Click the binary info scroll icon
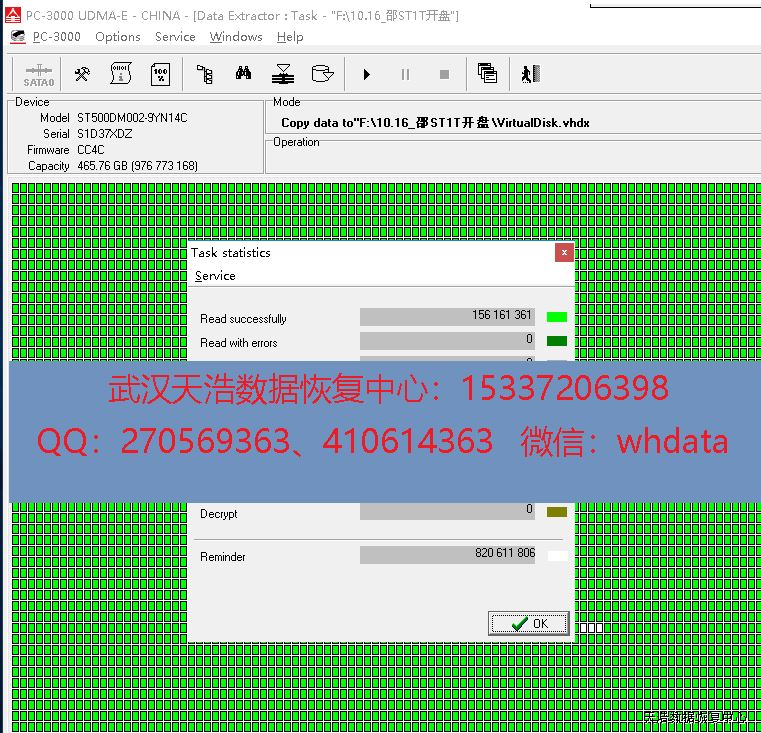This screenshot has width=761, height=733. pos(120,74)
